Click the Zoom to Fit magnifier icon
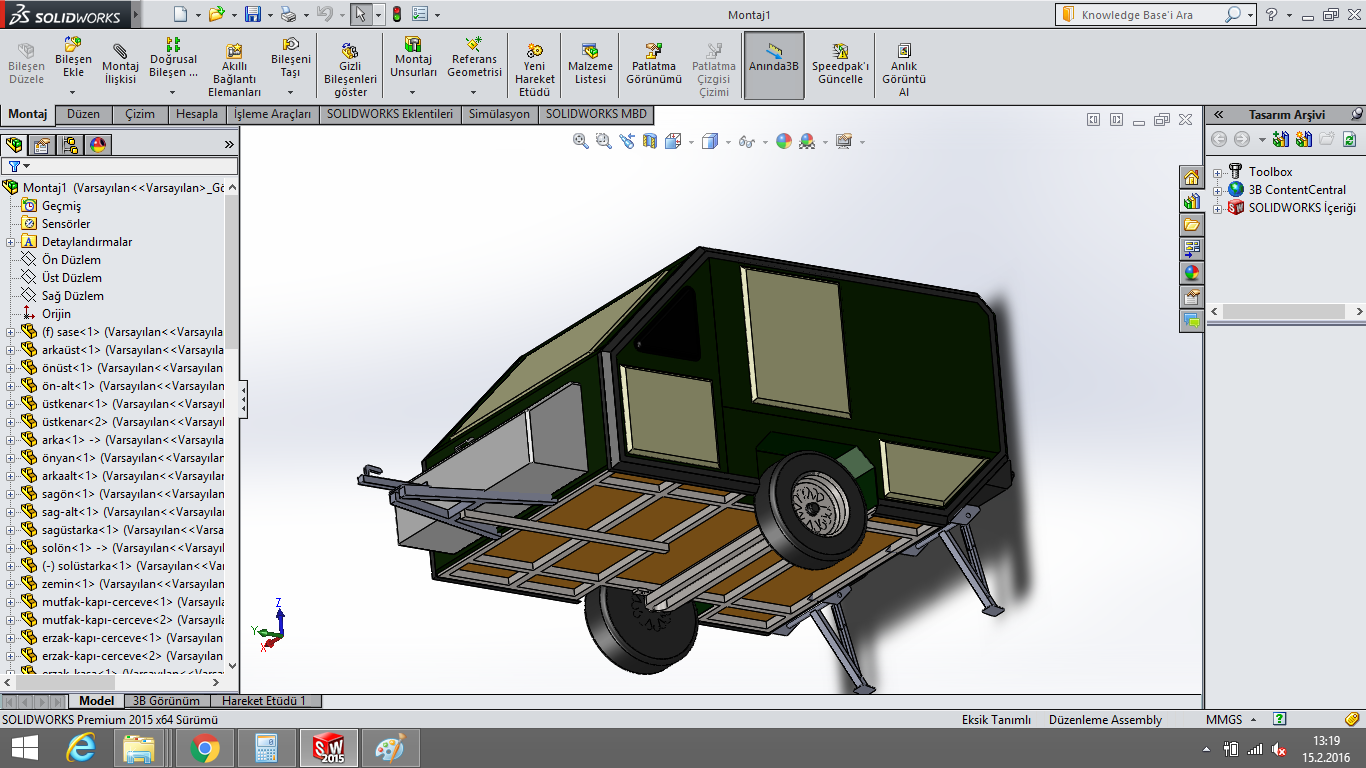 [581, 142]
